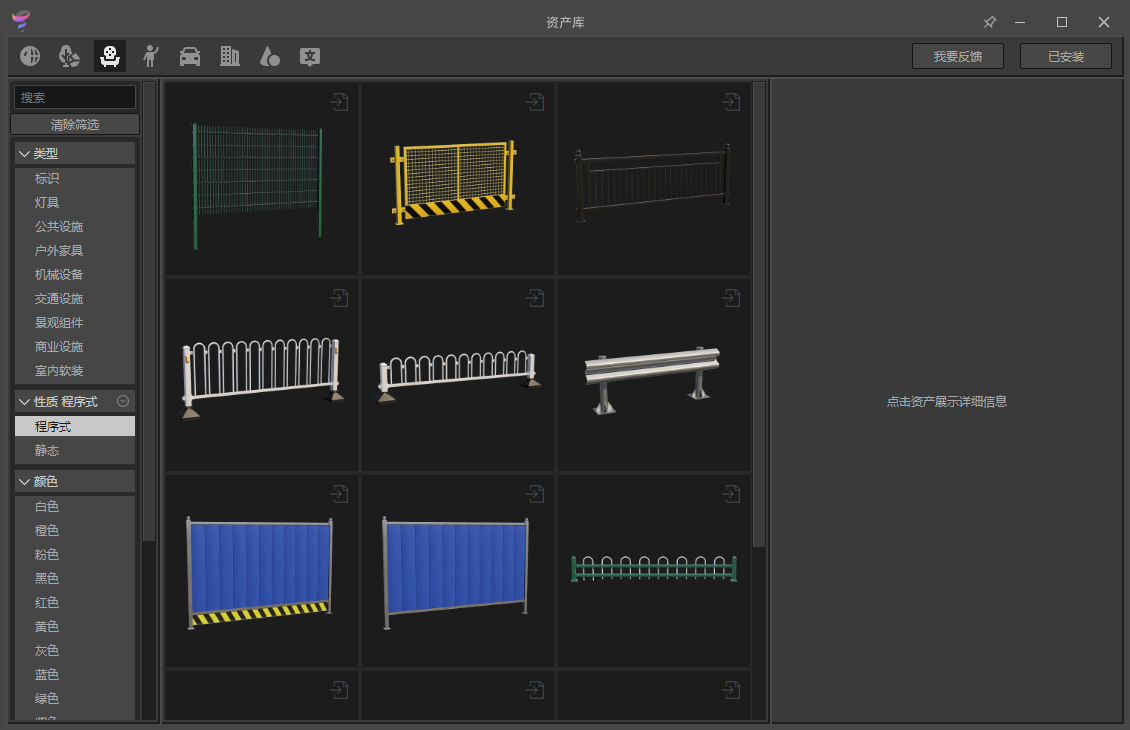Select the props/furniture category icon
This screenshot has width=1130, height=730.
pyautogui.click(x=109, y=56)
